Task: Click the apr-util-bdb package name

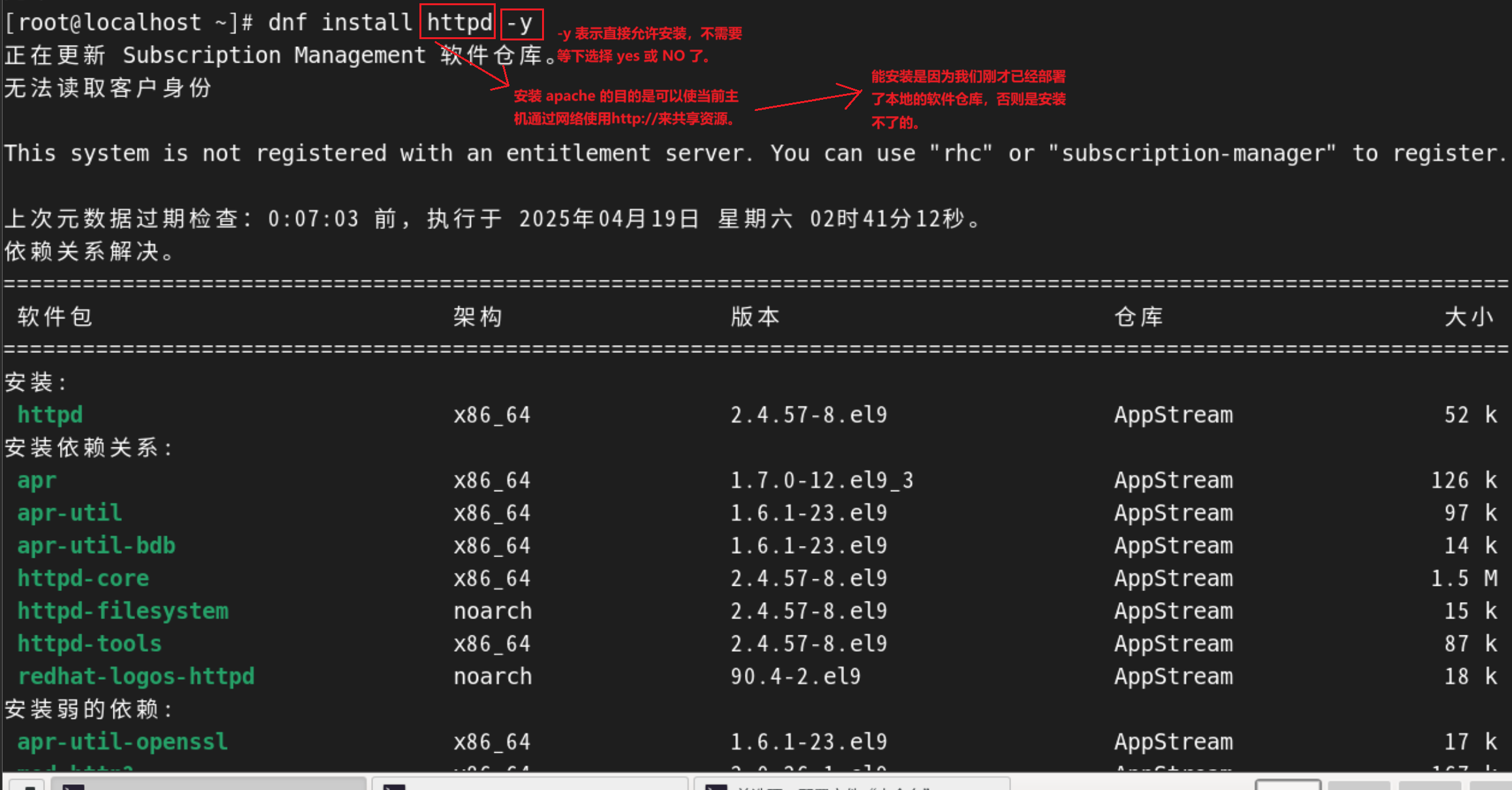Action: click(x=97, y=545)
